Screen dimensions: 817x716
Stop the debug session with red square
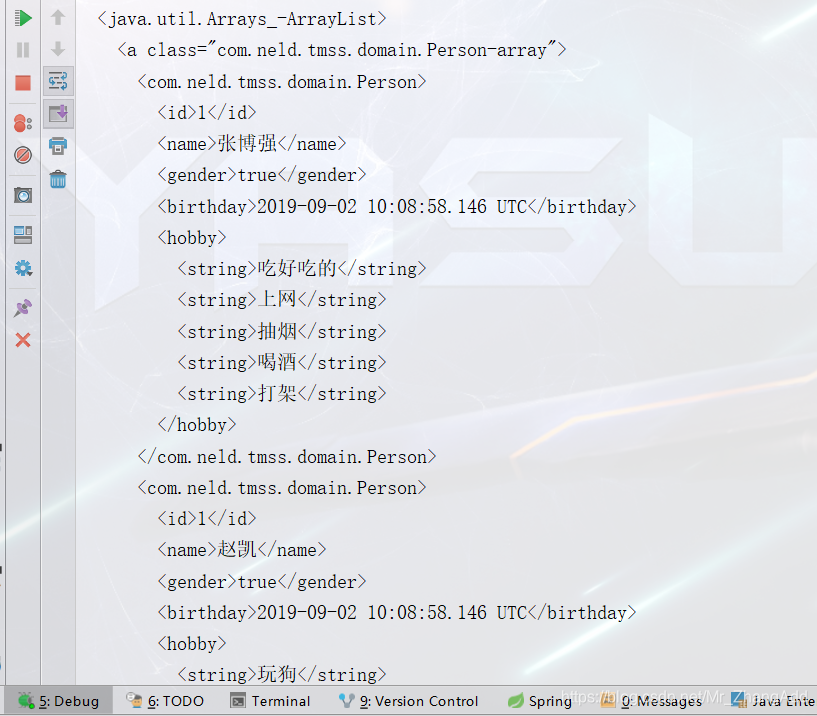[22, 82]
